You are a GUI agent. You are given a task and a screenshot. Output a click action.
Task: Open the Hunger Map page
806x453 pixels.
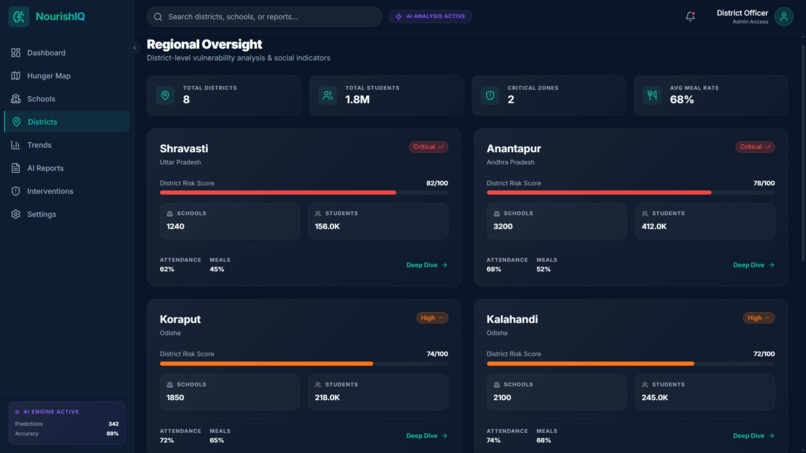(67, 76)
